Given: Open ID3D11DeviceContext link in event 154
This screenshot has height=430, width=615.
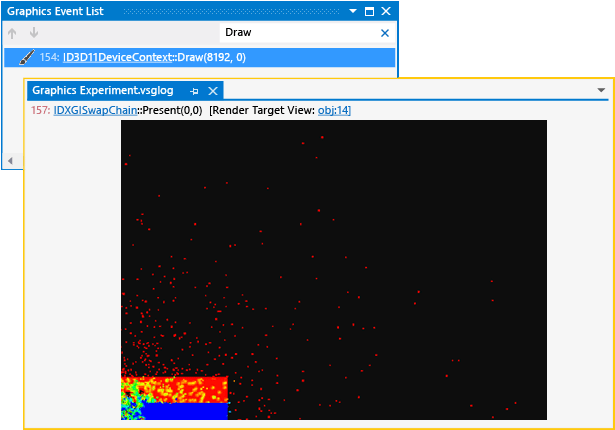Looking at the screenshot, I should (x=117, y=58).
